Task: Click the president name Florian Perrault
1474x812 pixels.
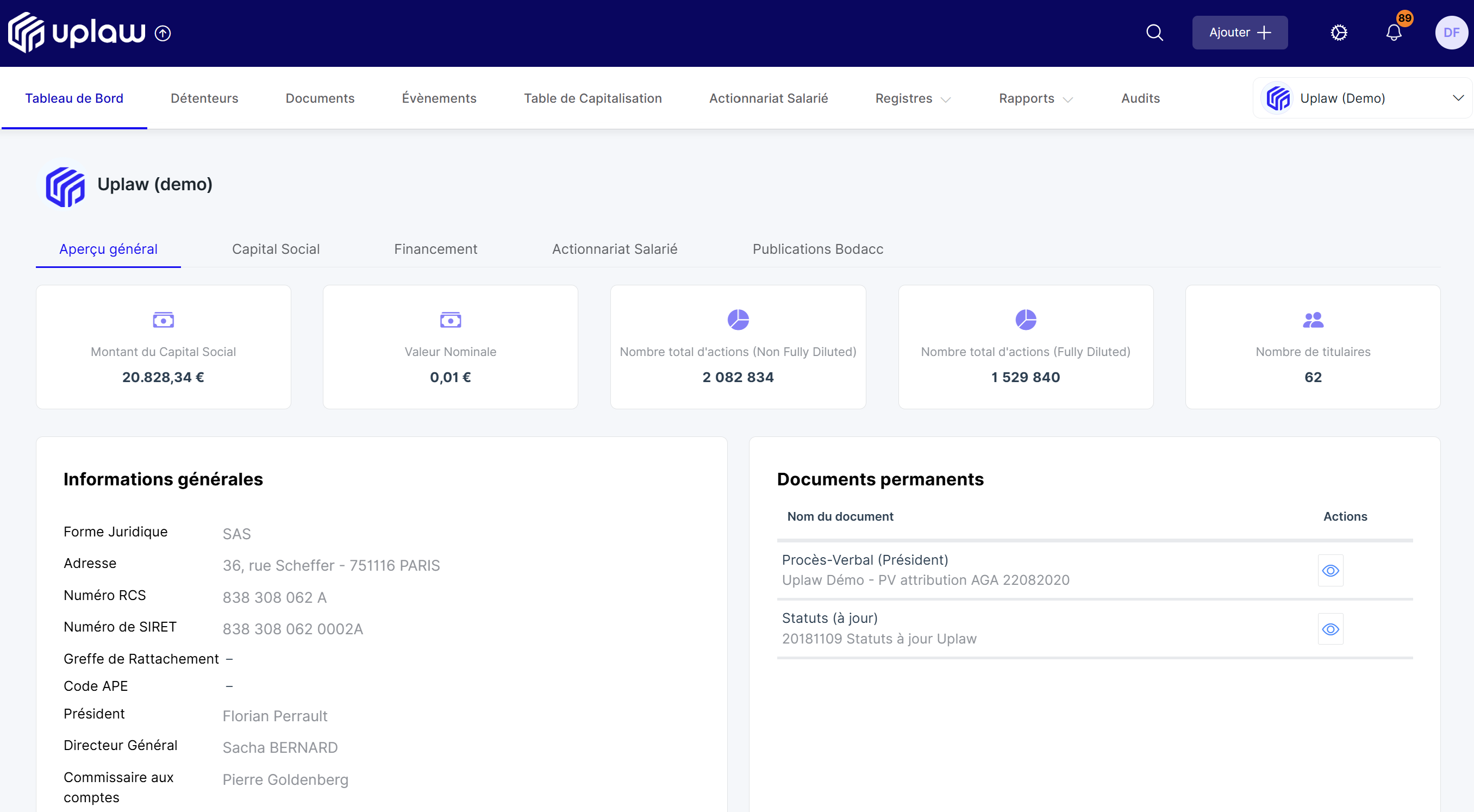Action: [x=274, y=716]
